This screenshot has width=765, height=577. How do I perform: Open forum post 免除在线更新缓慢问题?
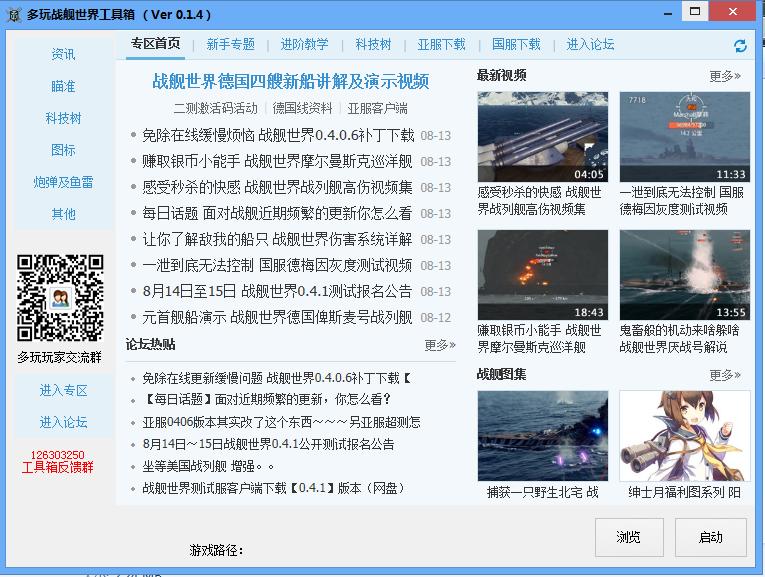[x=276, y=378]
